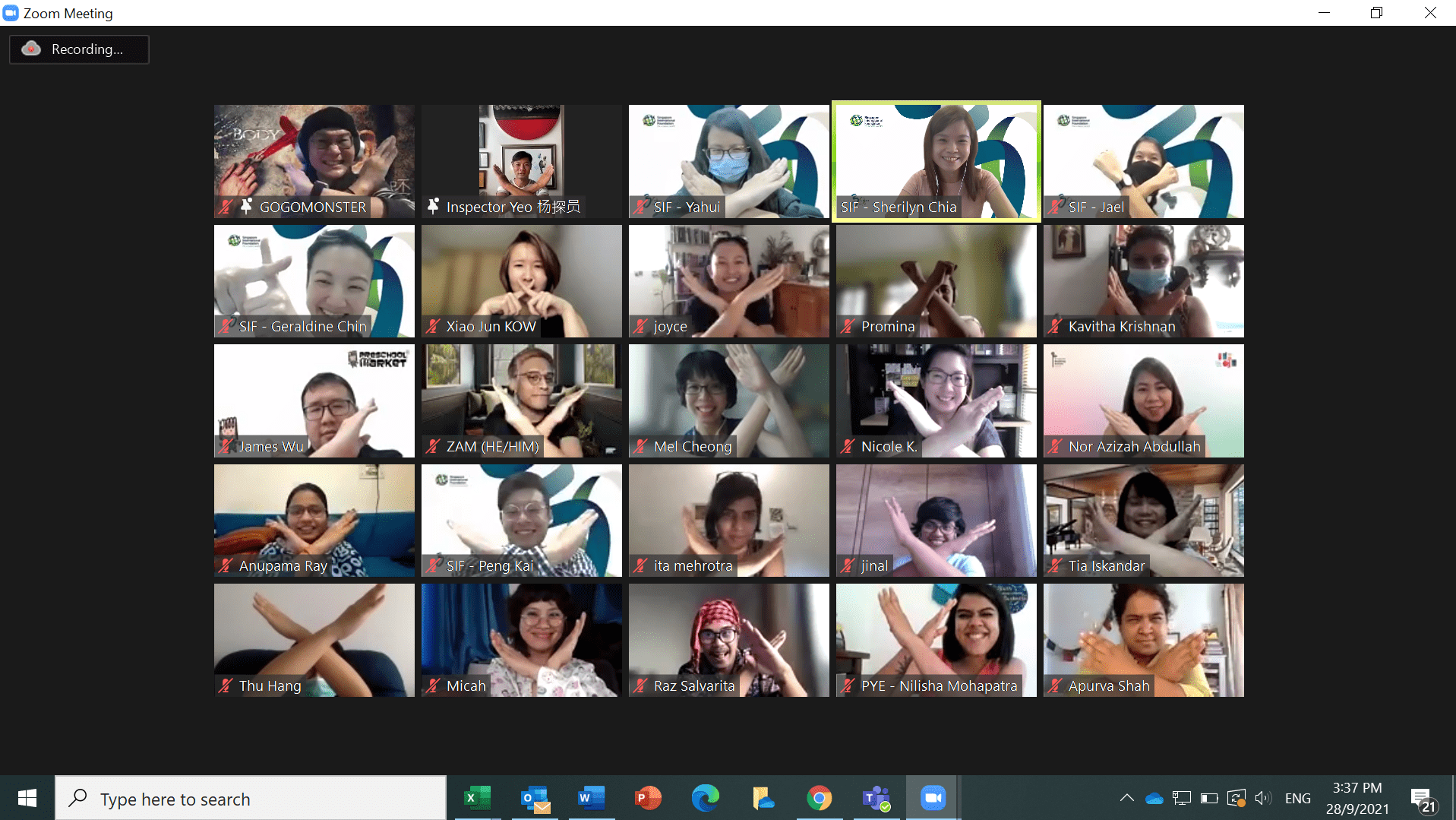Click muted mic icon for Promina
Screen dimensions: 1456x820
tap(848, 326)
